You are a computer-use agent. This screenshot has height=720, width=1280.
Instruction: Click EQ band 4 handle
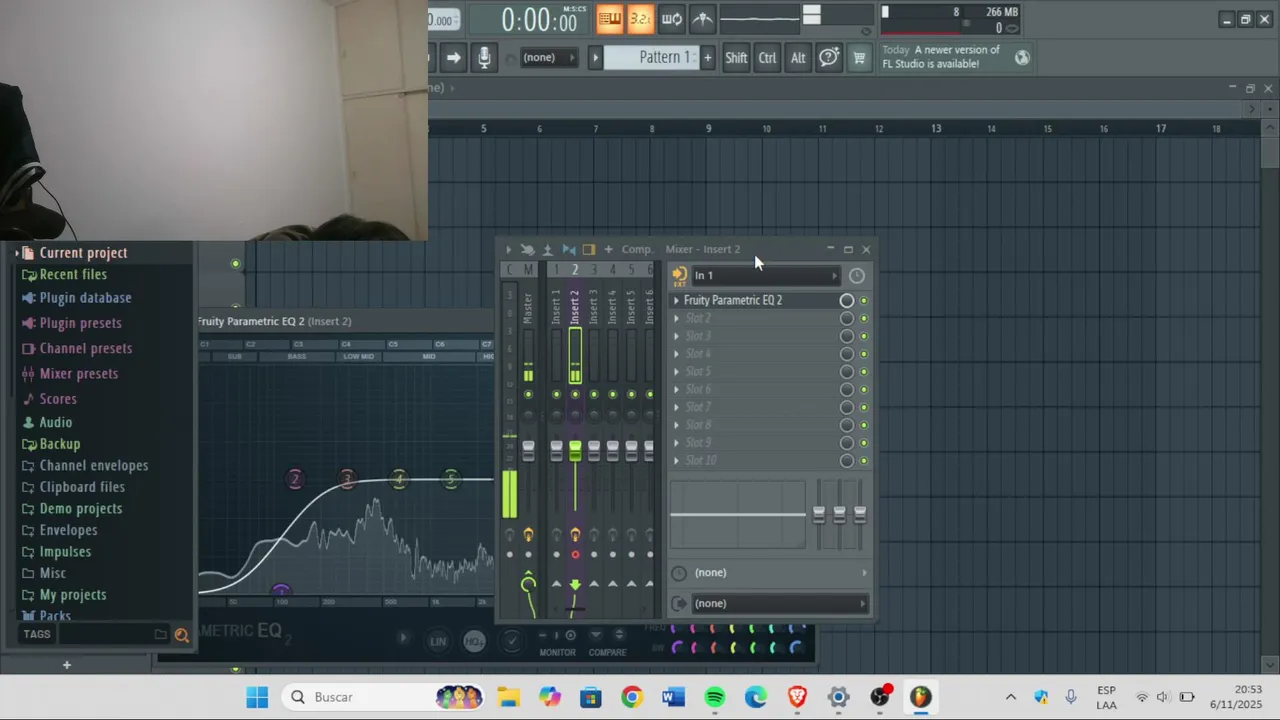pyautogui.click(x=399, y=479)
